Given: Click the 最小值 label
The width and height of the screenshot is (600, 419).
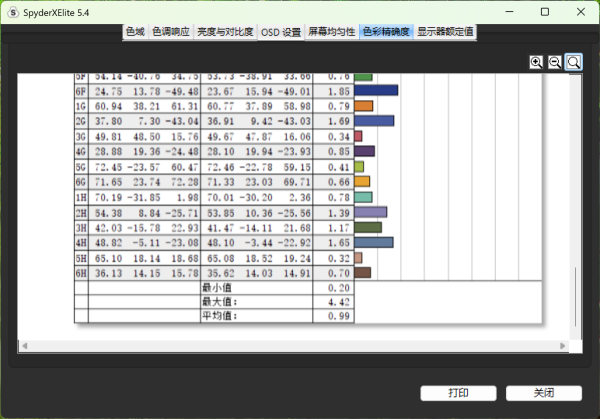Looking at the screenshot, I should click(217, 288).
